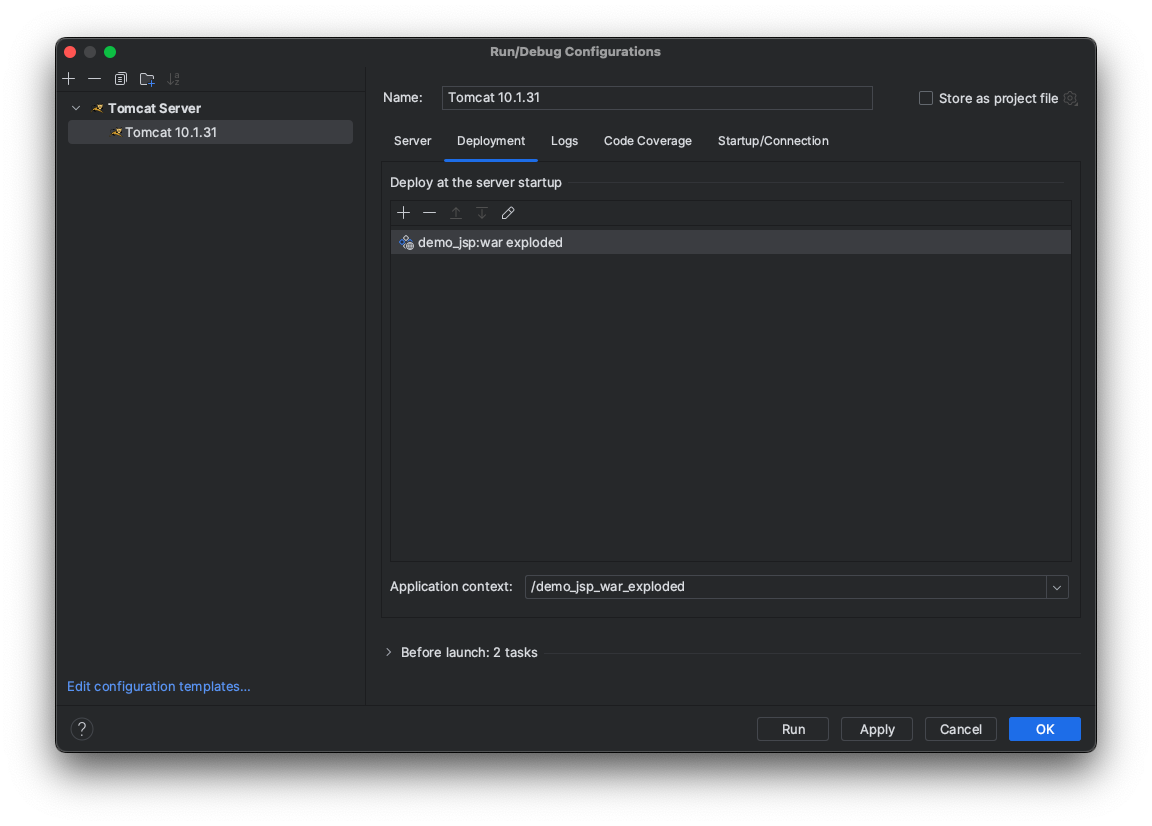Remove selected configuration with minus icon
This screenshot has height=826, width=1152.
click(x=94, y=79)
